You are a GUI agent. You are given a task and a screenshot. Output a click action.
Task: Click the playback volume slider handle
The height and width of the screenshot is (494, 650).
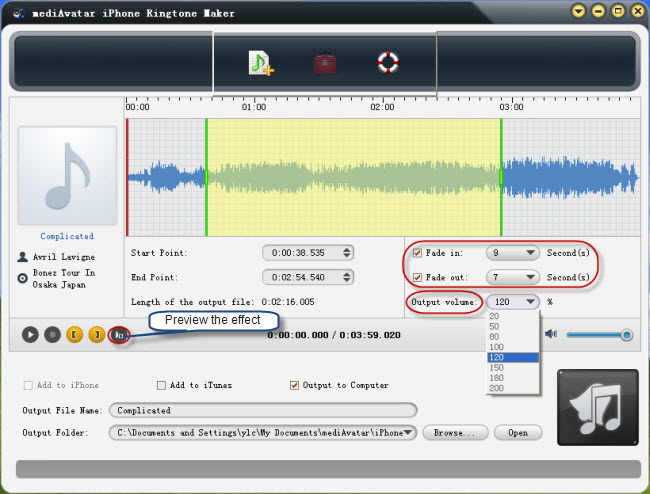(626, 335)
